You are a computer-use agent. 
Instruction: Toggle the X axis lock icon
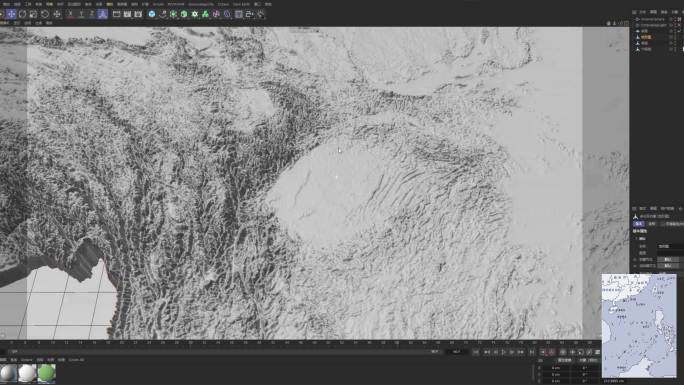pyautogui.click(x=70, y=14)
